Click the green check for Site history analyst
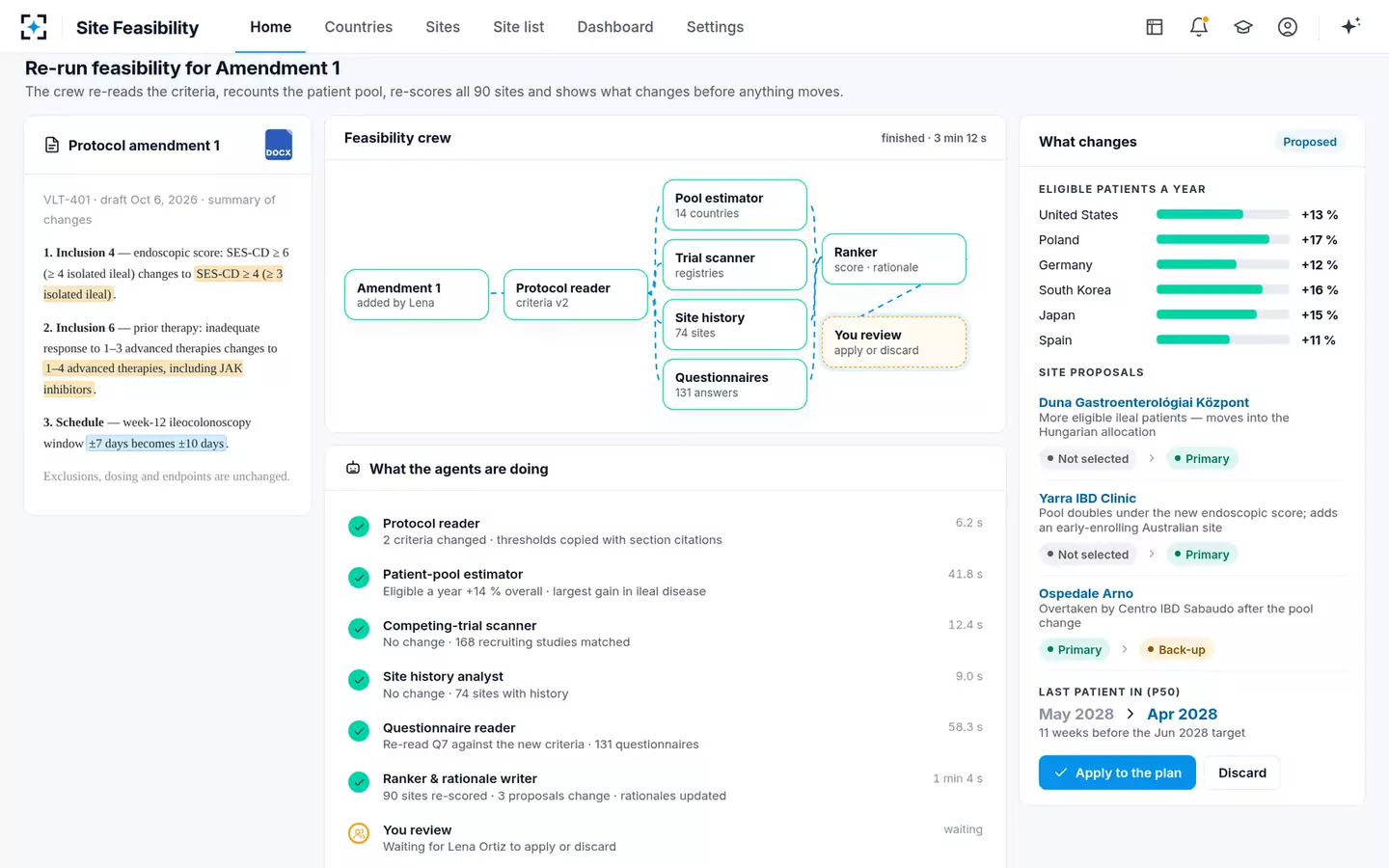 (359, 680)
